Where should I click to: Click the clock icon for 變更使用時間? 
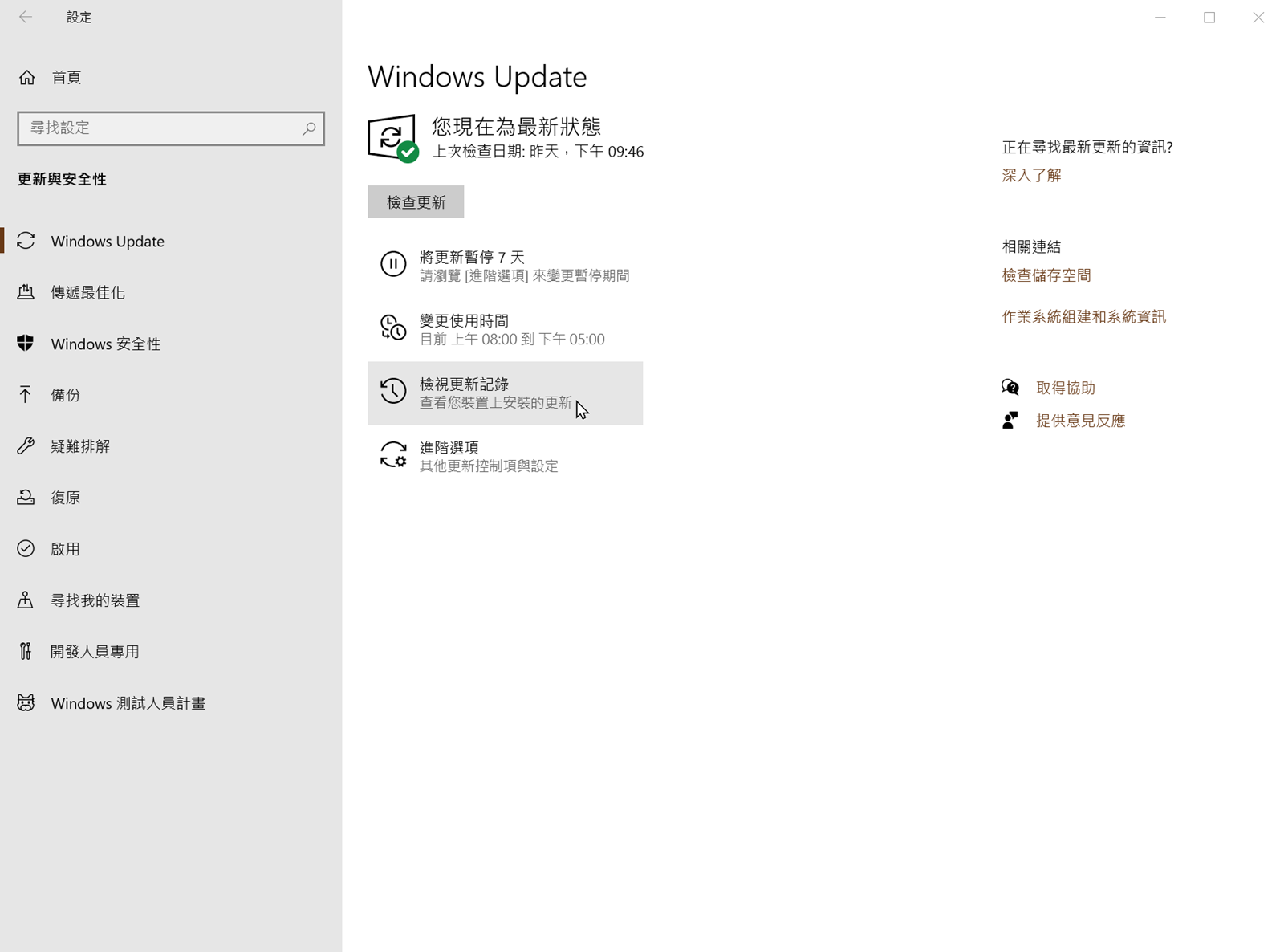[393, 328]
